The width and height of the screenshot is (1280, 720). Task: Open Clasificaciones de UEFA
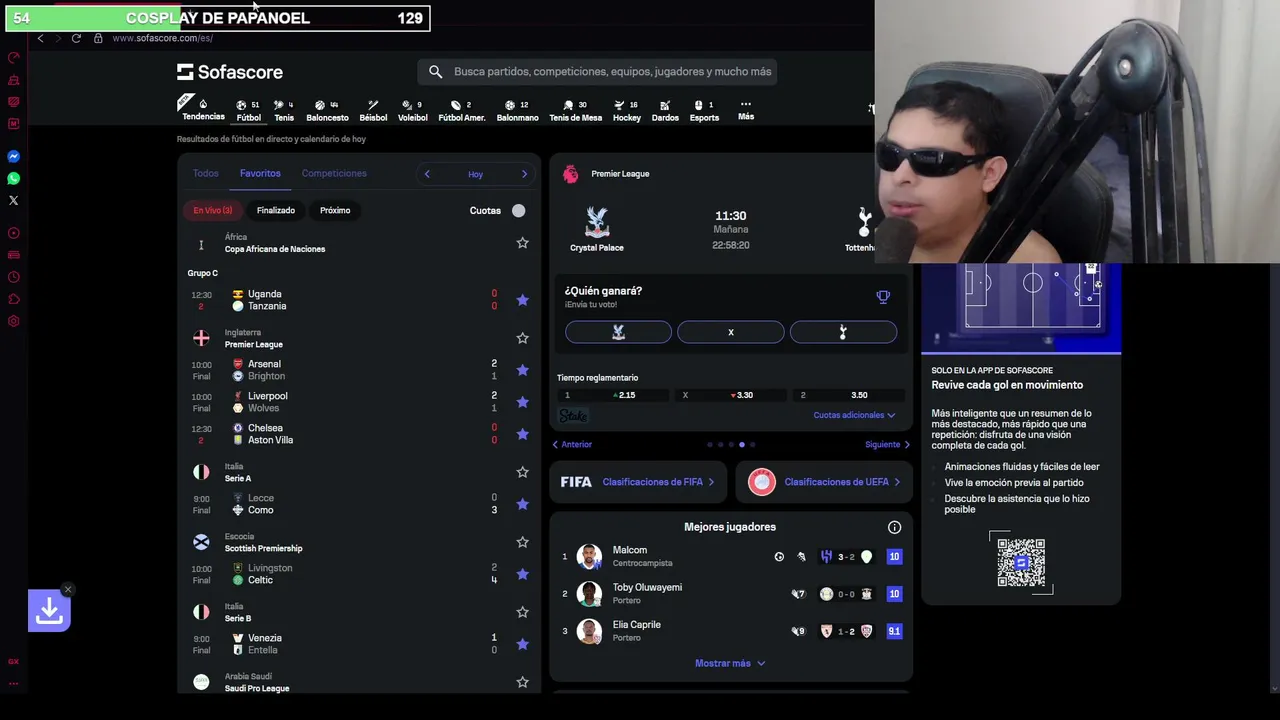point(824,482)
